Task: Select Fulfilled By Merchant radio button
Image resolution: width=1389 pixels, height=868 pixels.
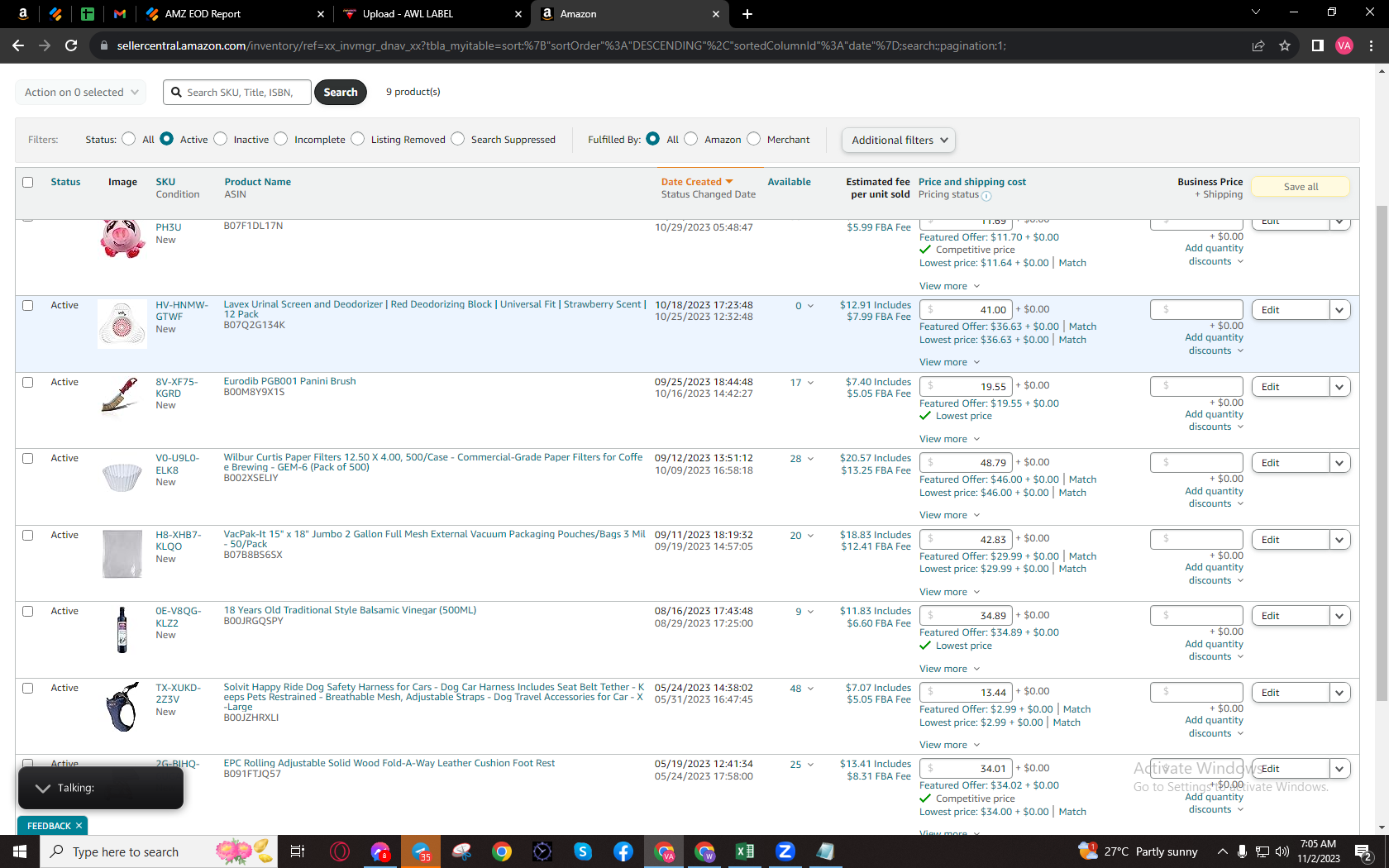Action: [754, 139]
